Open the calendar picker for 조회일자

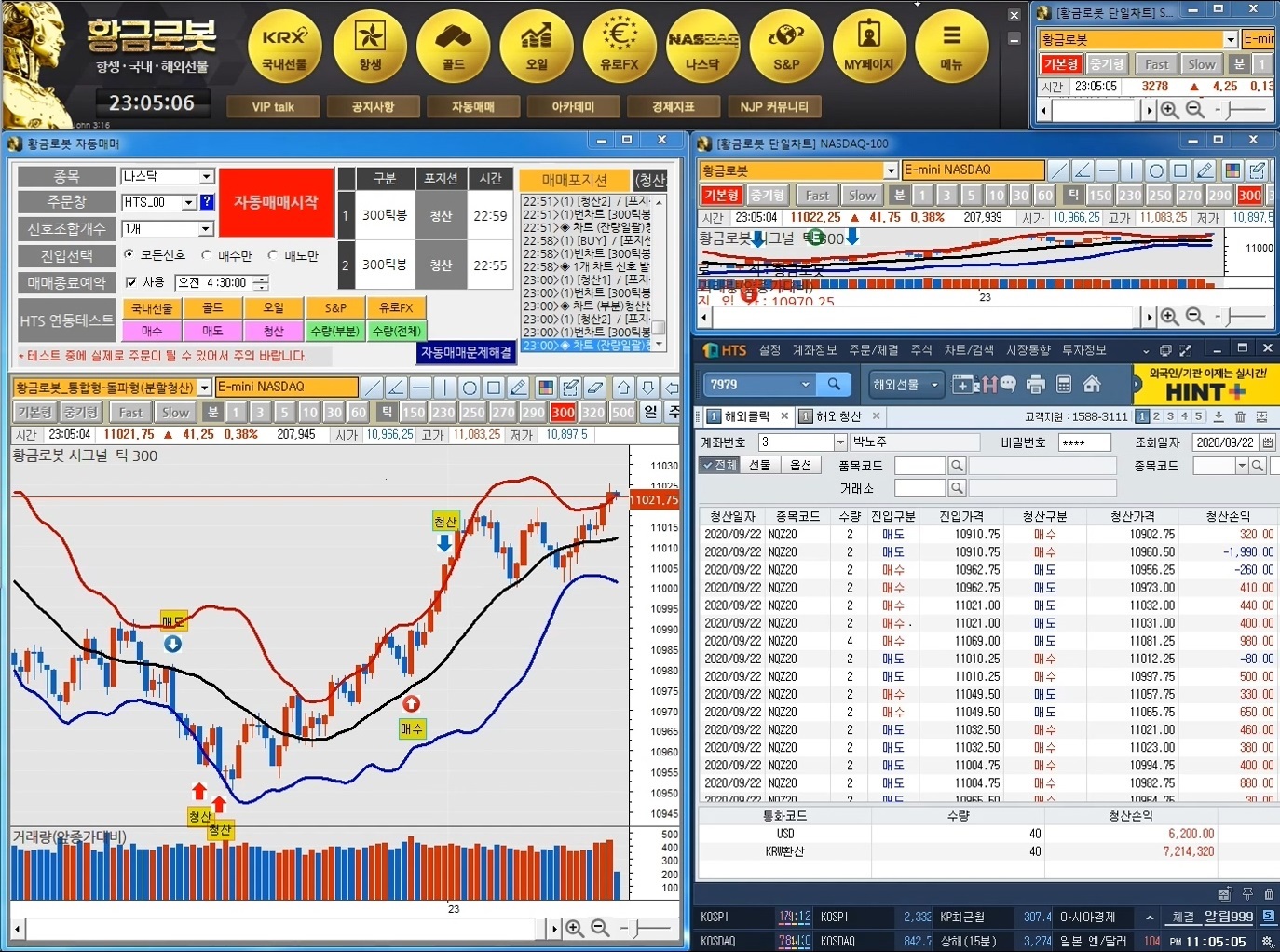[1267, 442]
